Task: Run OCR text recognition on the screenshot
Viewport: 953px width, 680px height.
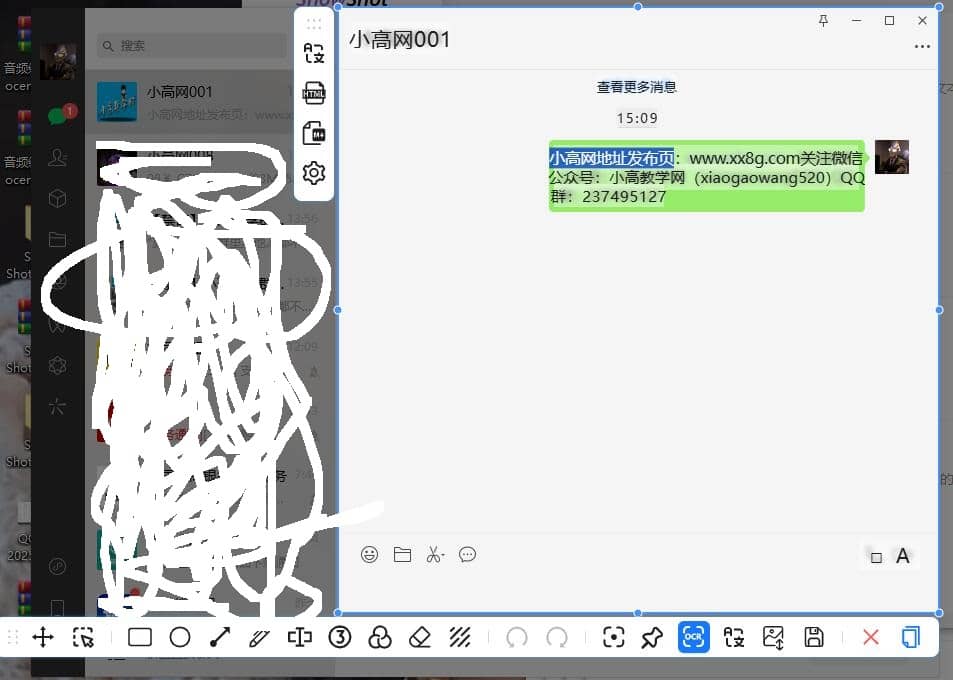Action: (694, 637)
